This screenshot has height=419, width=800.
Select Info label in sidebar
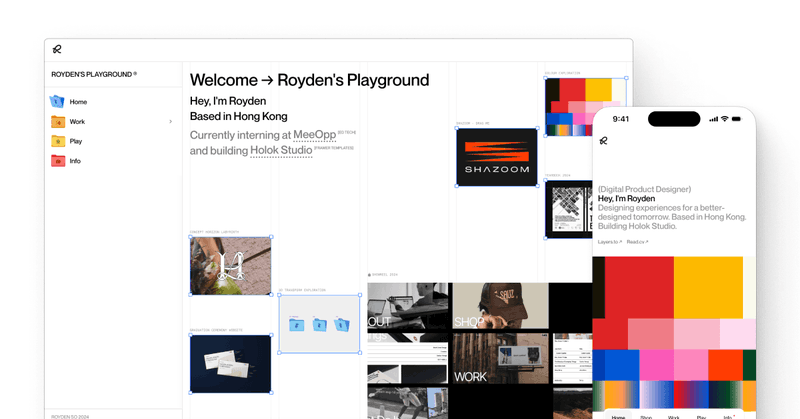[x=75, y=161]
